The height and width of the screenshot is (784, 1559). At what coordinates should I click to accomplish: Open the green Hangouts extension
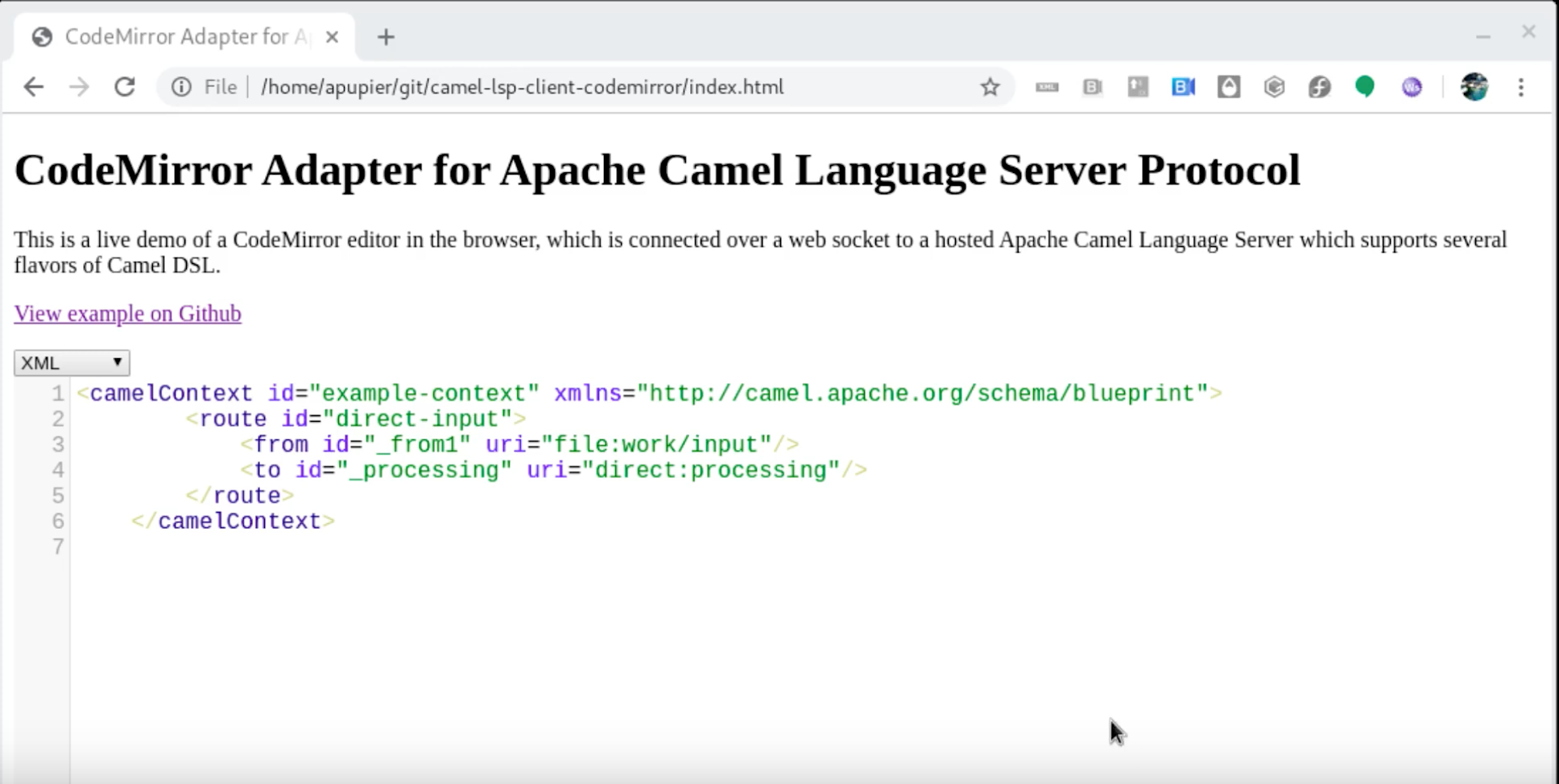1364,87
